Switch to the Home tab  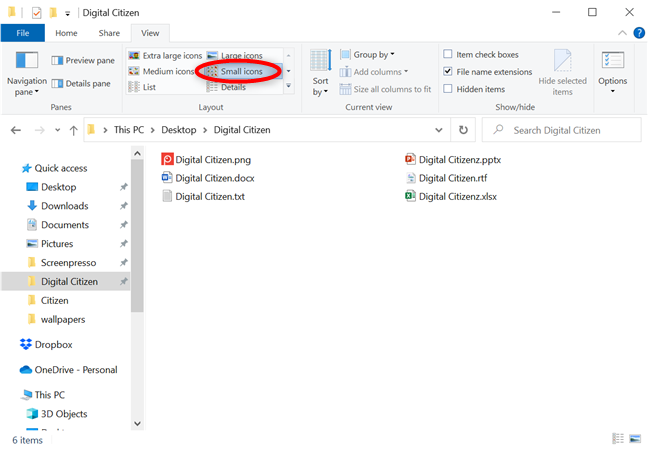pos(66,33)
